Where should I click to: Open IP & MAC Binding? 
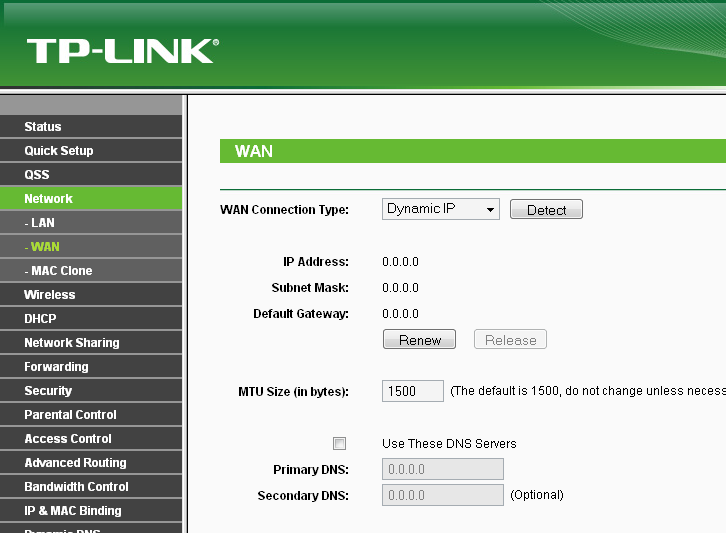[x=91, y=512]
